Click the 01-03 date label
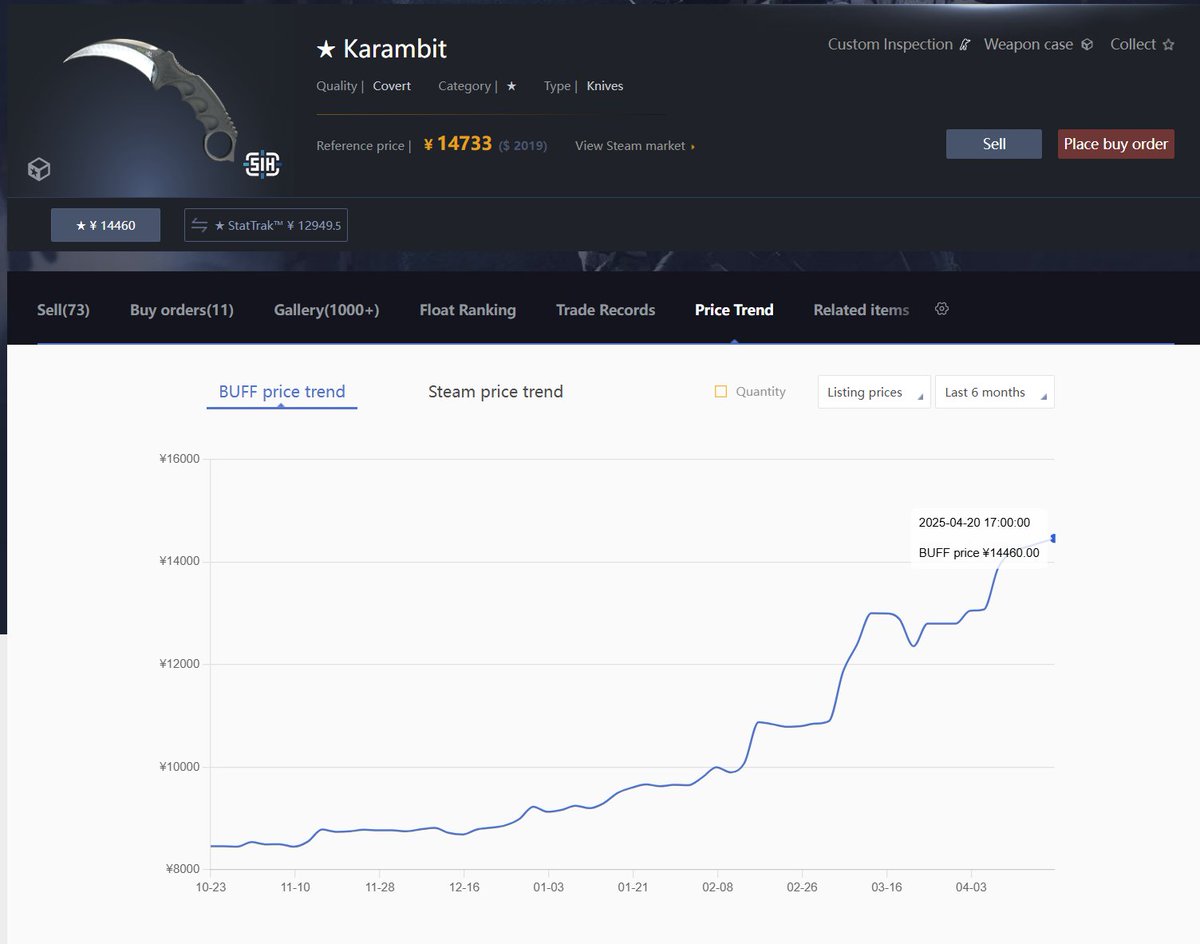Image resolution: width=1200 pixels, height=944 pixels. click(549, 887)
